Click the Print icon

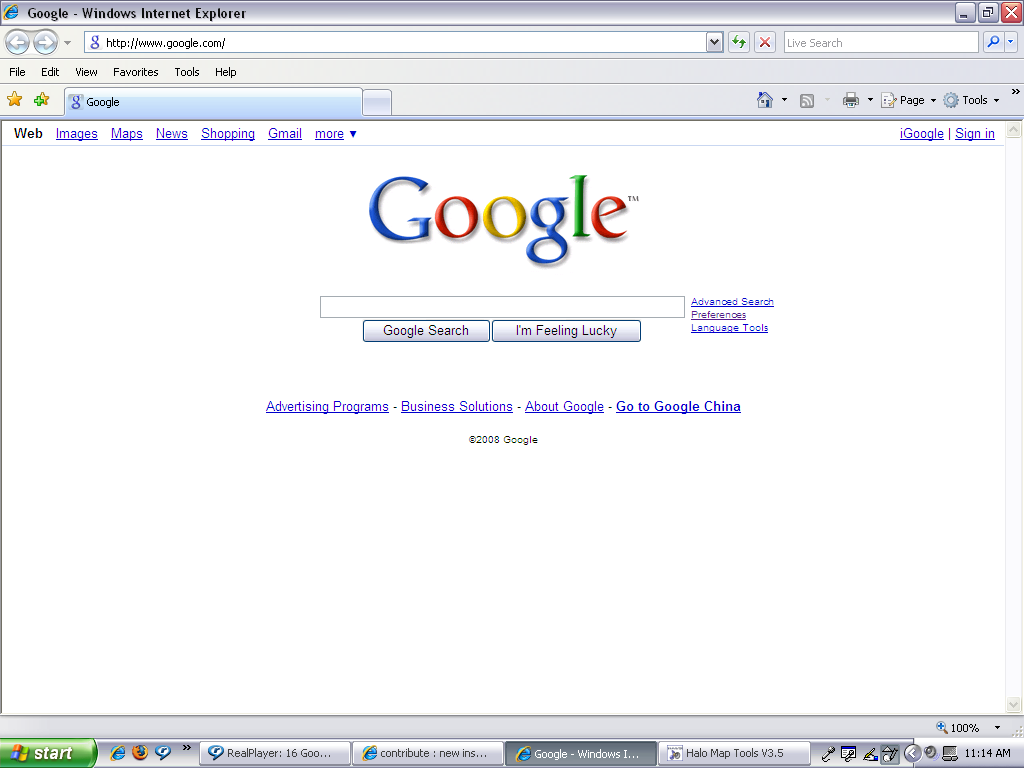850,100
